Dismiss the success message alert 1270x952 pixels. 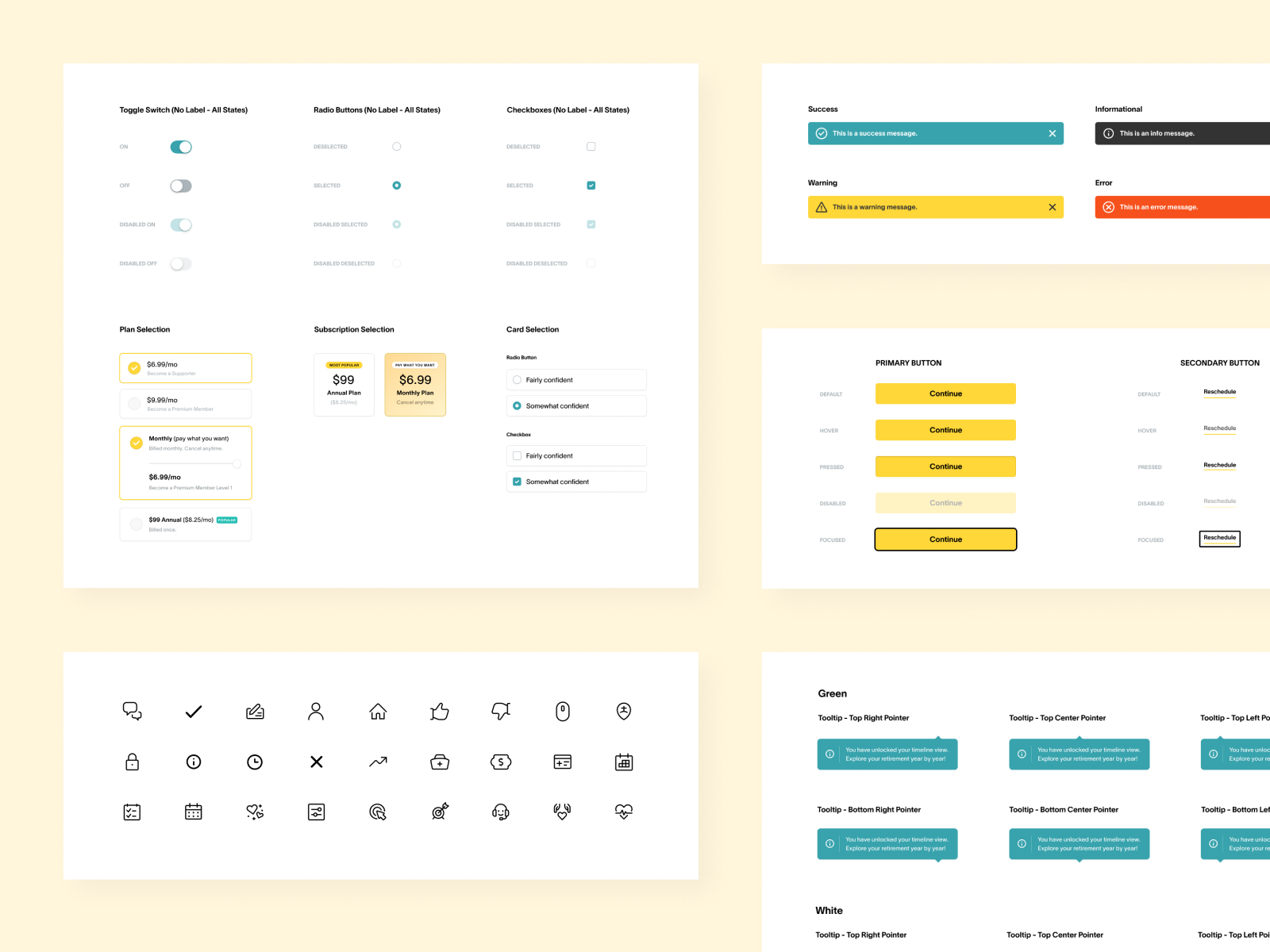click(1053, 133)
